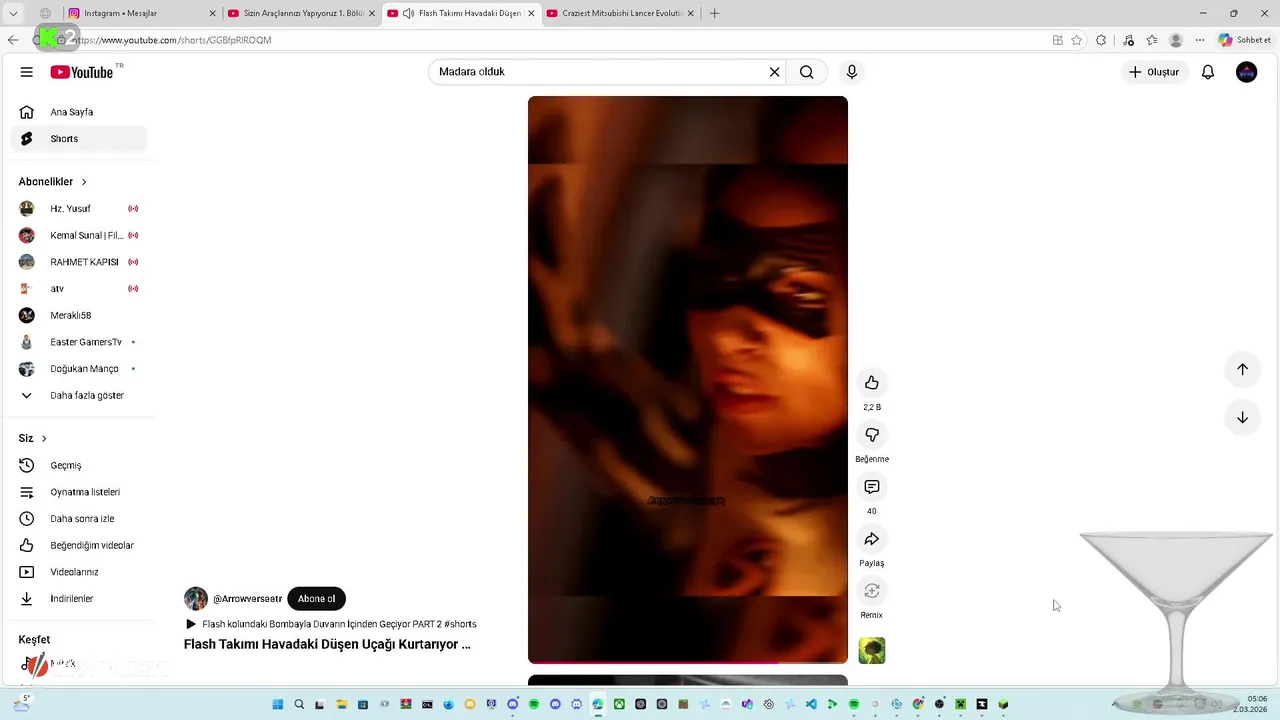
Task: Click the Short video player
Action: pyautogui.click(x=688, y=378)
